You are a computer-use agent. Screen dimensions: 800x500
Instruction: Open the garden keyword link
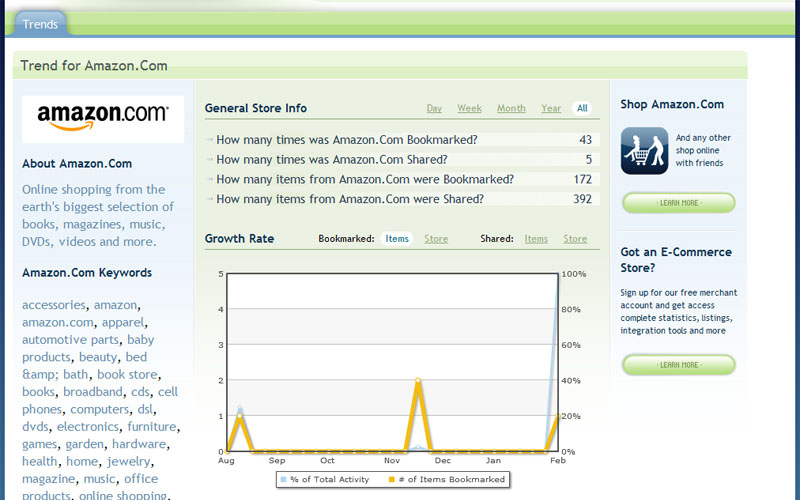point(85,444)
